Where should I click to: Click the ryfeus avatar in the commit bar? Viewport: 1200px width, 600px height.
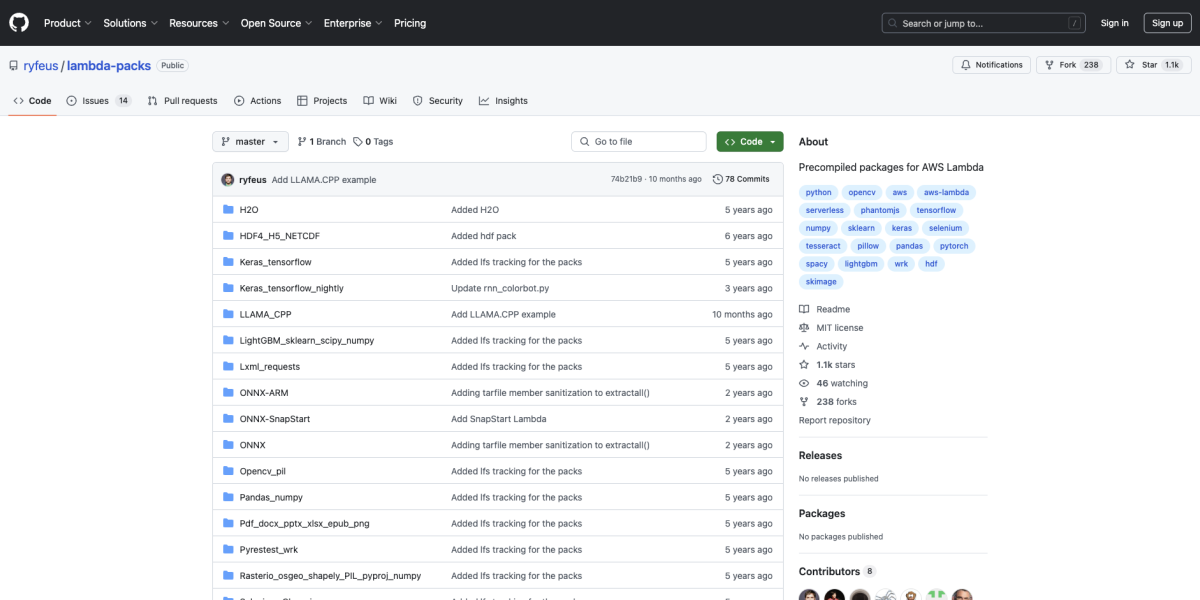point(228,178)
